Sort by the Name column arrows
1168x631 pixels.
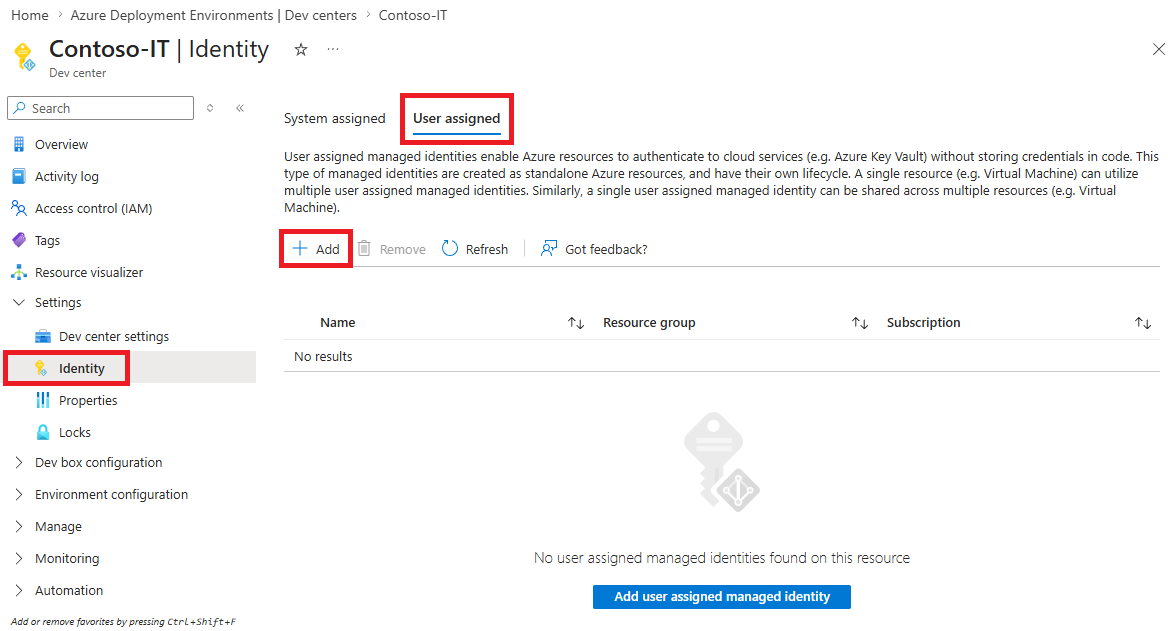pyautogui.click(x=576, y=323)
